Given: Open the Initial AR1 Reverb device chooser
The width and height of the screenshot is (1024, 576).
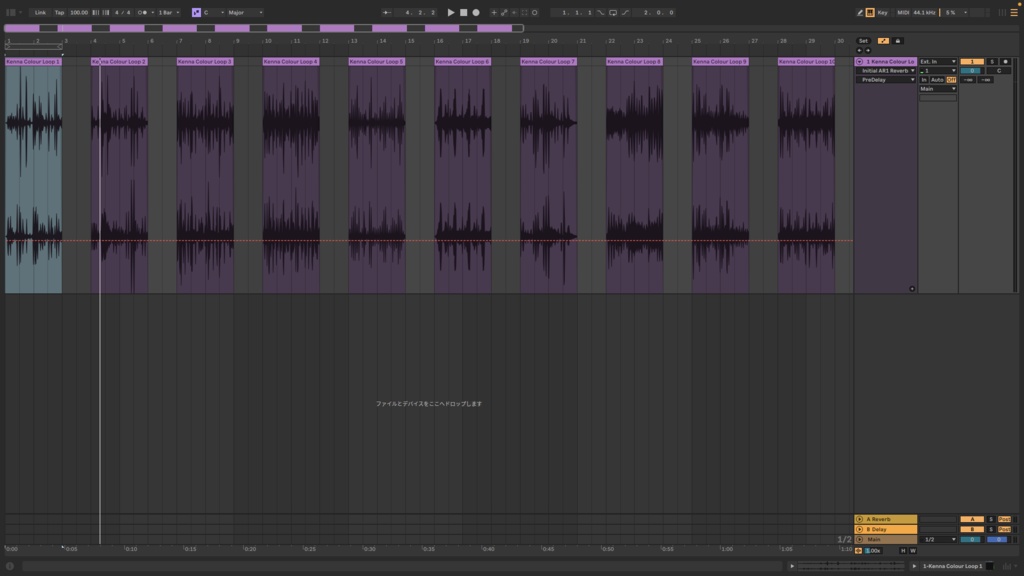Looking at the screenshot, I should [886, 71].
